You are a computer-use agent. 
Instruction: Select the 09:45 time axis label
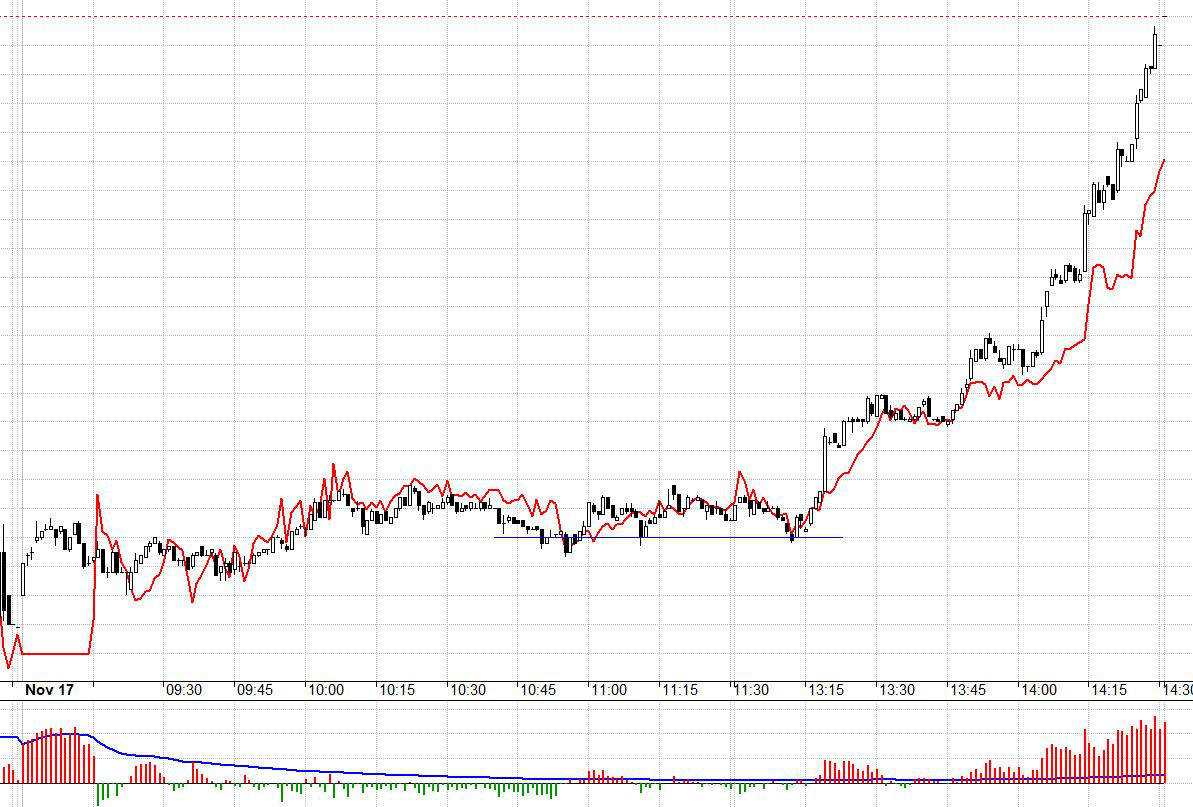click(x=255, y=690)
